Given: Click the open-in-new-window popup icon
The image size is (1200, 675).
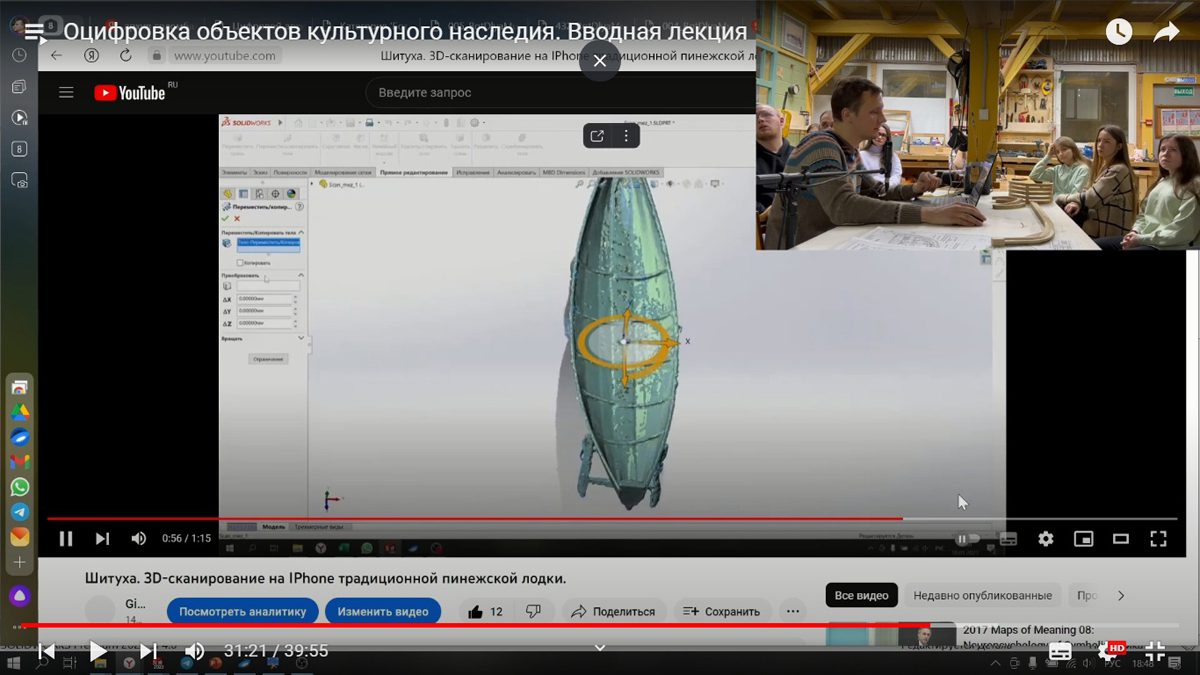Looking at the screenshot, I should pyautogui.click(x=597, y=136).
